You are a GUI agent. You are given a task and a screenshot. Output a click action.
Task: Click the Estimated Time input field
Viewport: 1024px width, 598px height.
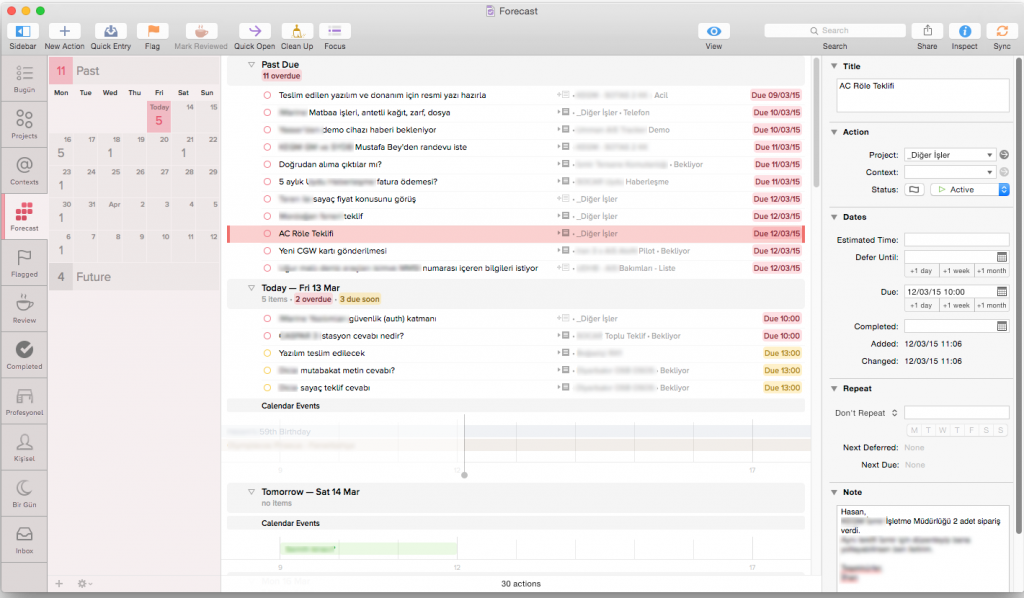coord(956,240)
